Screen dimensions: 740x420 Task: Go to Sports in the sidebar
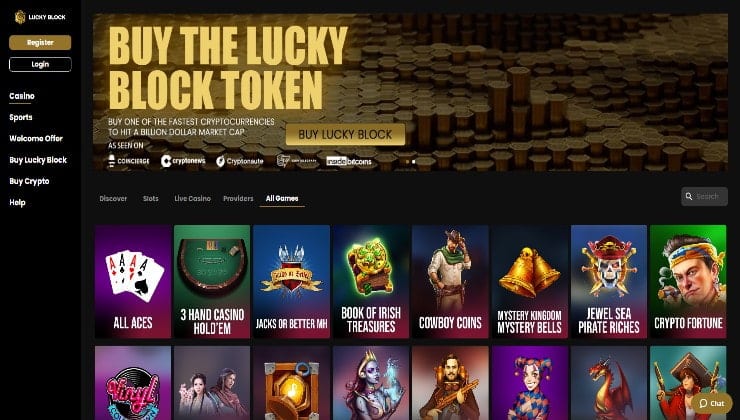pyautogui.click(x=21, y=118)
